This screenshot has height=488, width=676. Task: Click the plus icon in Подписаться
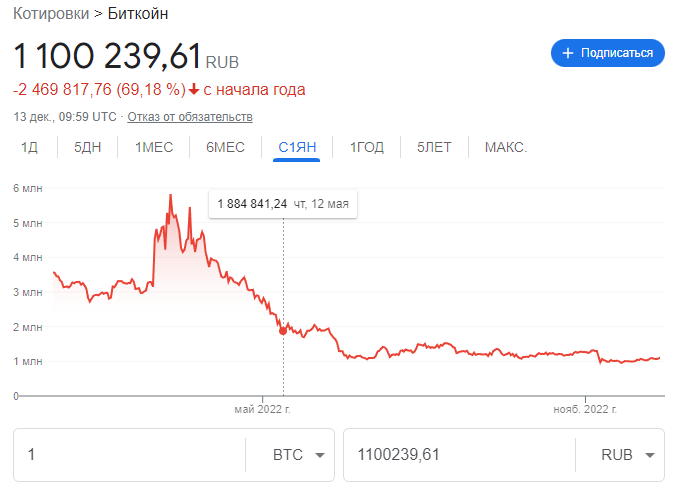click(x=568, y=53)
